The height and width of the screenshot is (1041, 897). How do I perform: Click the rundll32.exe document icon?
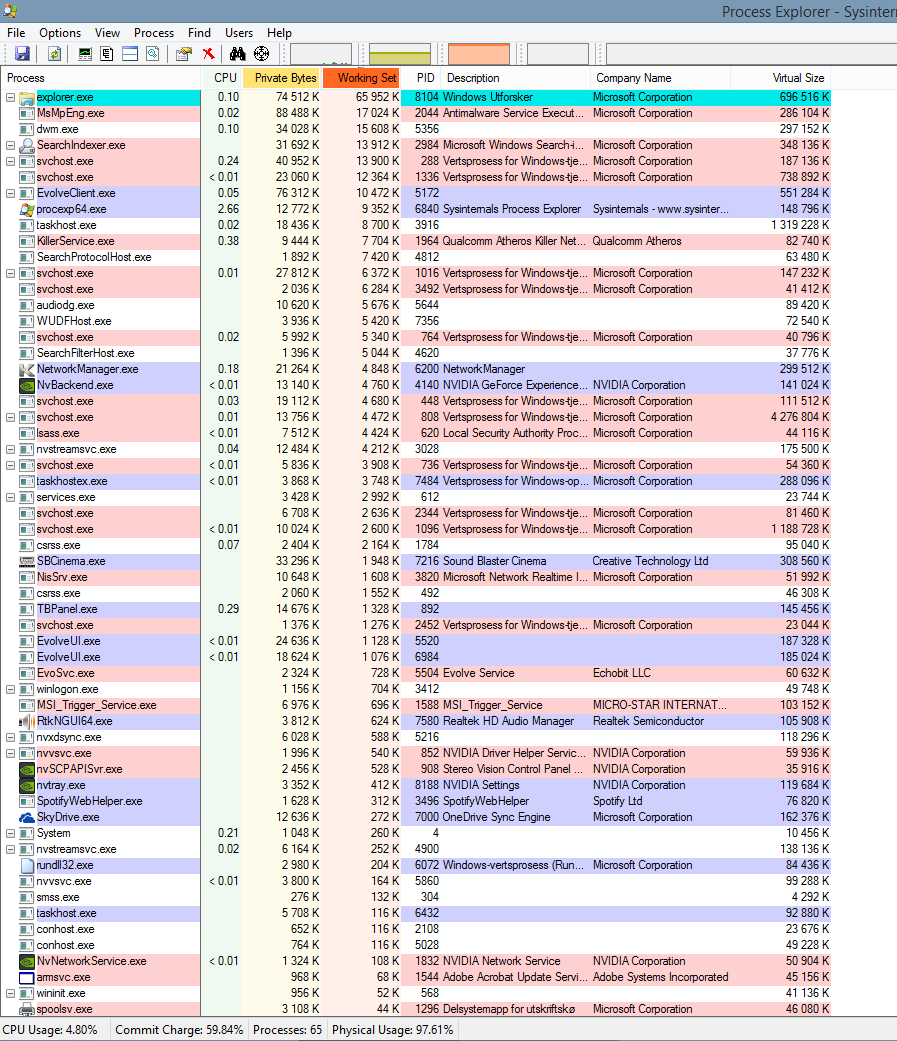(27, 865)
